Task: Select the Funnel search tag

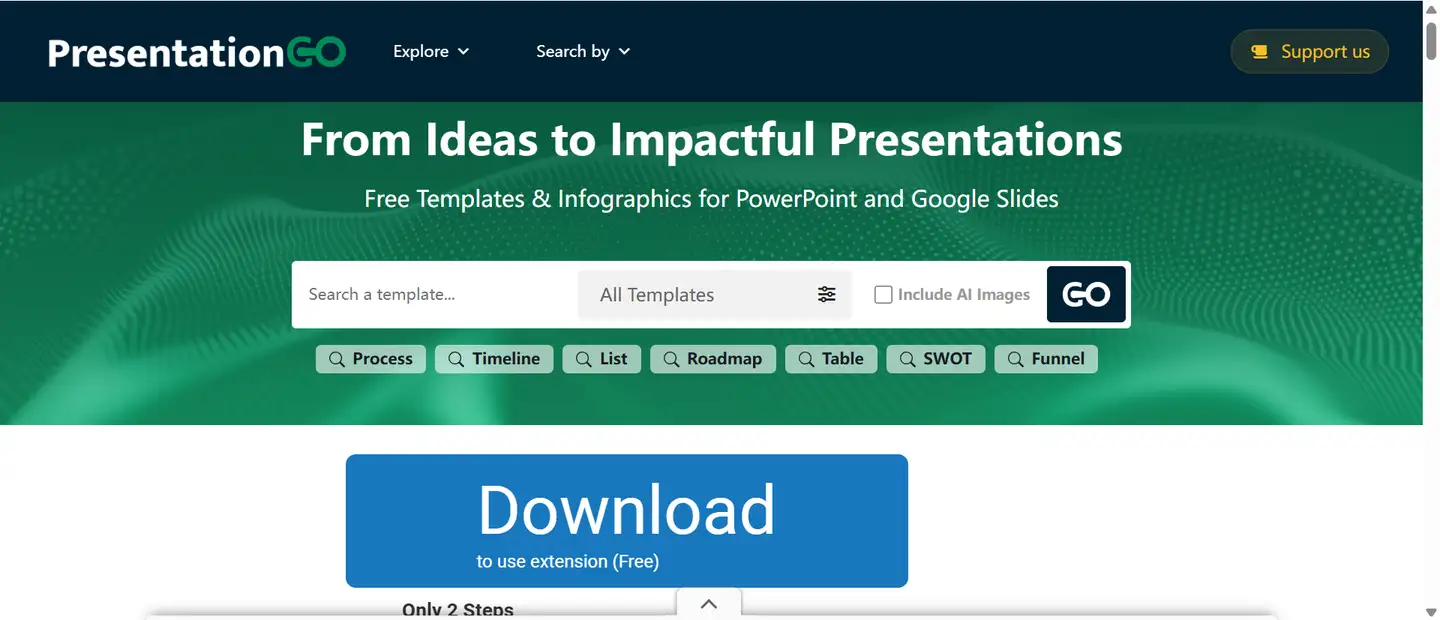Action: tap(1046, 359)
